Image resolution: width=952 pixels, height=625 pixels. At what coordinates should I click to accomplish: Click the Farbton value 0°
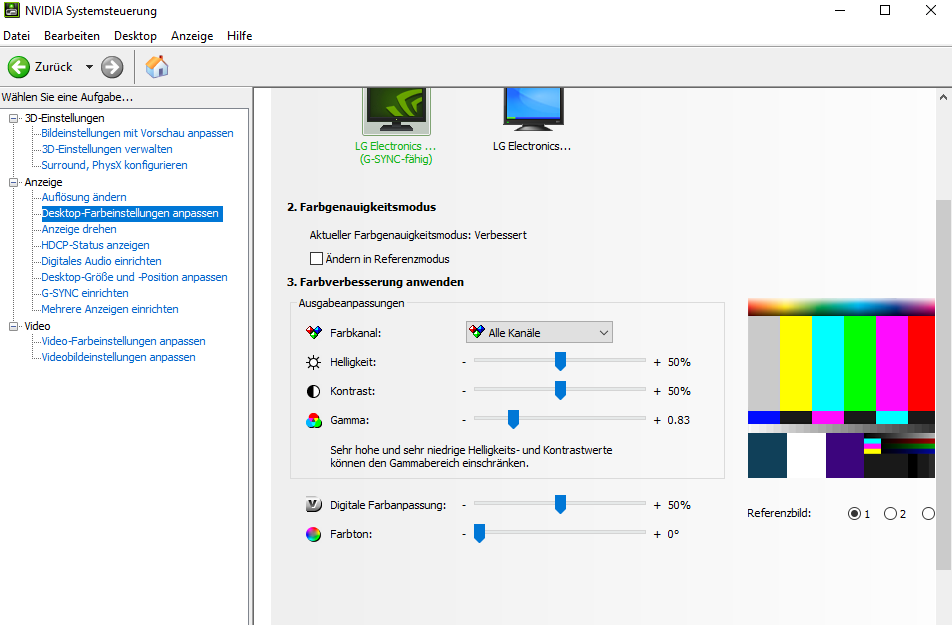point(673,534)
